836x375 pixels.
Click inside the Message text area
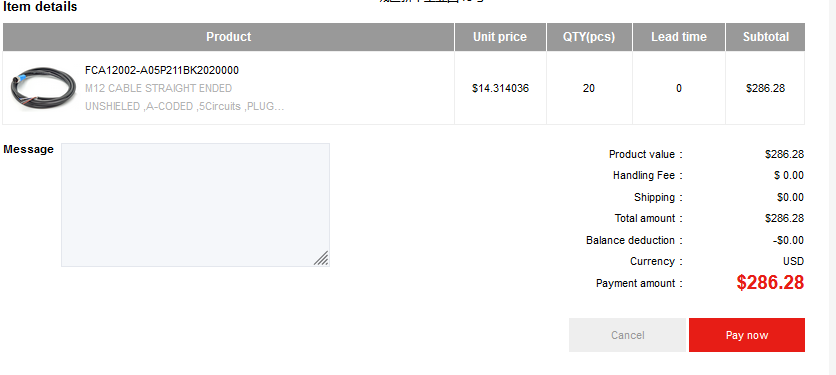[195, 205]
